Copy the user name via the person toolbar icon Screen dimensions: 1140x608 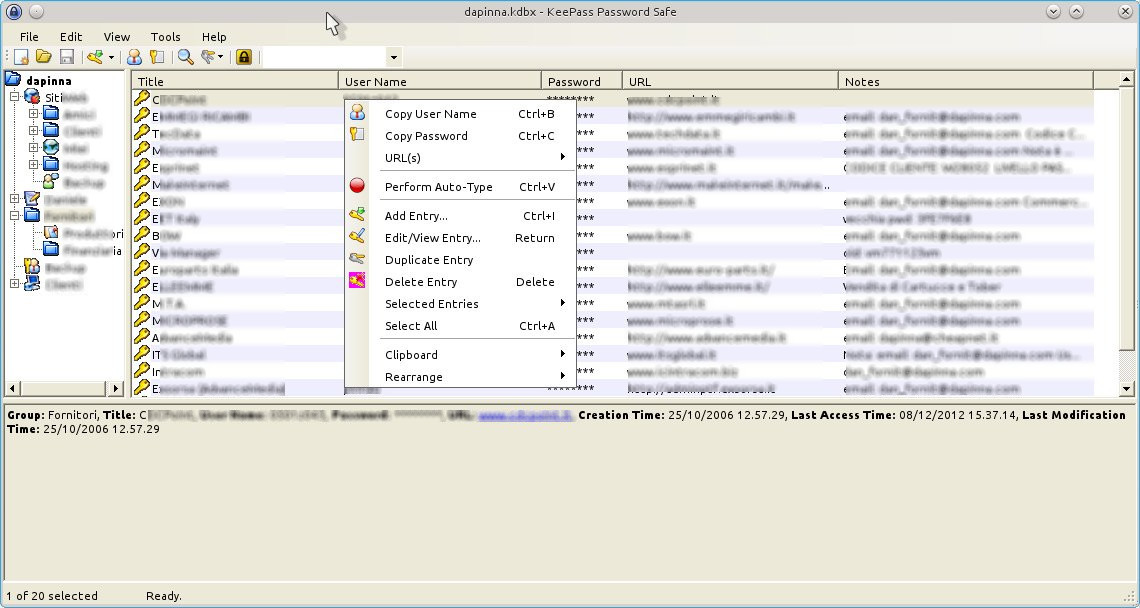[x=134, y=56]
